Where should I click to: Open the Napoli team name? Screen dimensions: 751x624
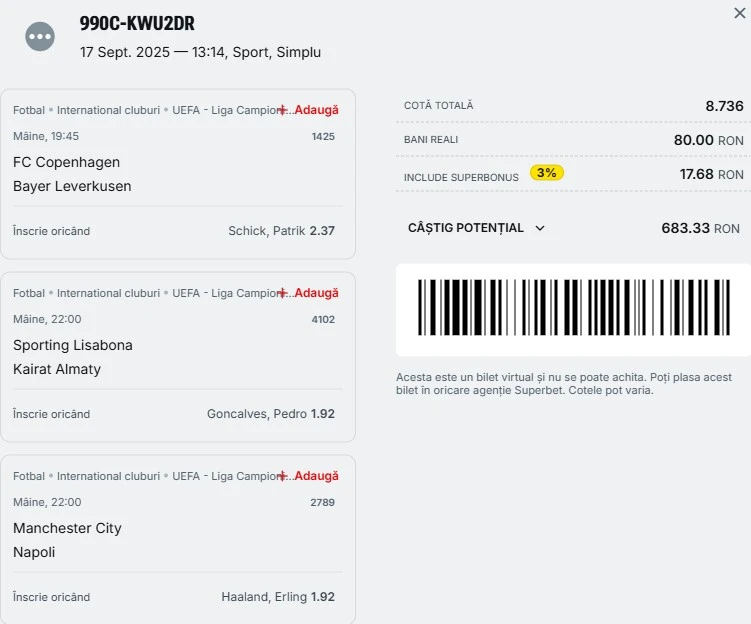[34, 552]
